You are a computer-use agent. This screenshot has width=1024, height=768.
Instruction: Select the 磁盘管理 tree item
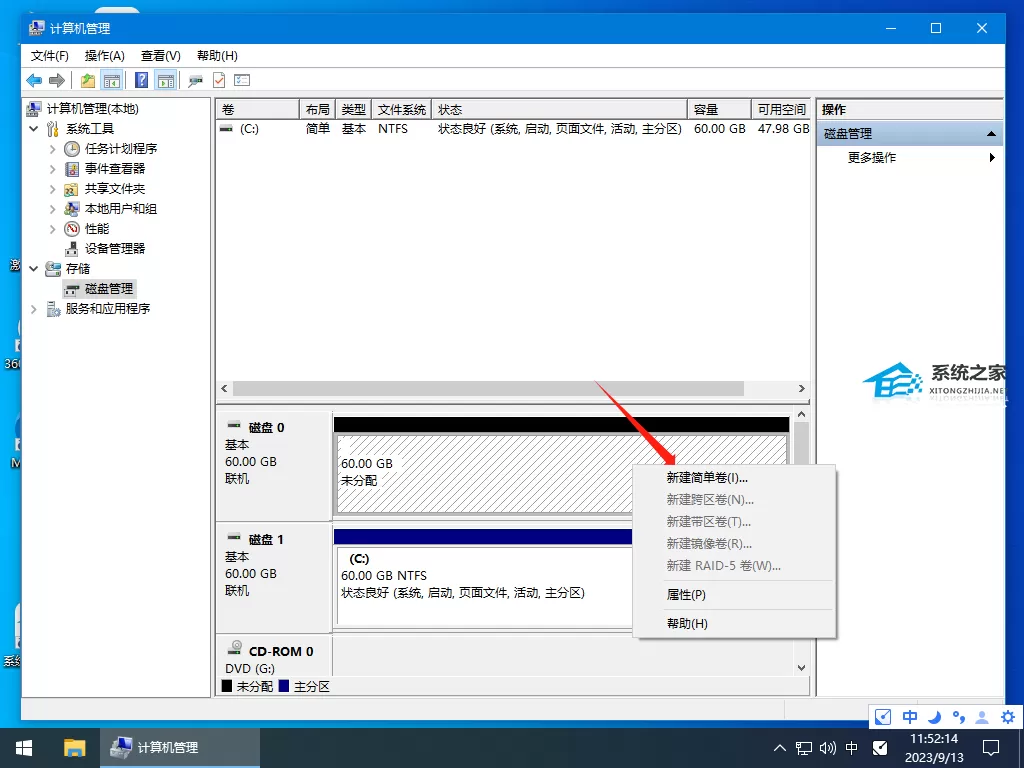[99, 289]
